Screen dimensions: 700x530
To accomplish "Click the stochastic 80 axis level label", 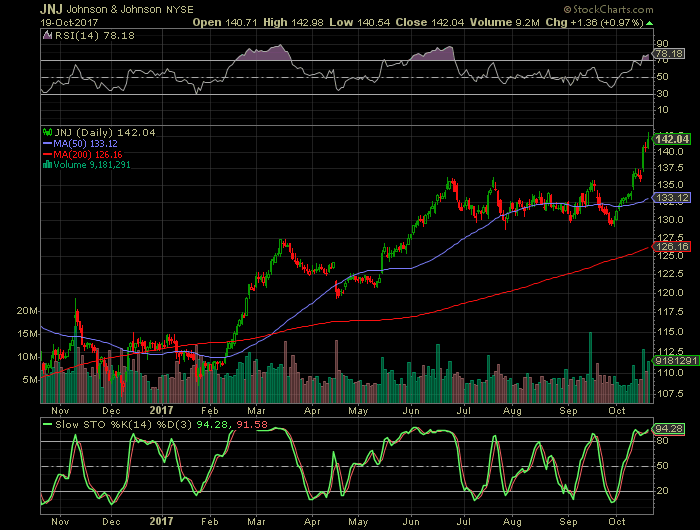I will click(662, 441).
